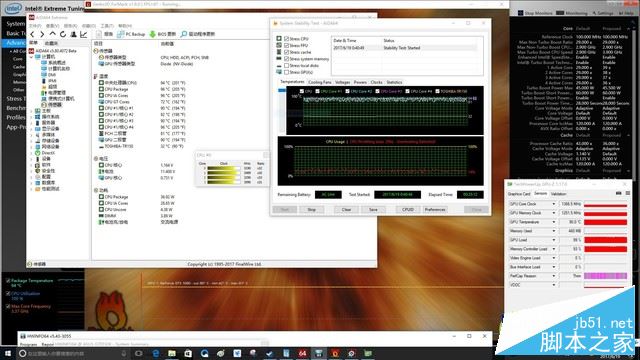Toggle Stress CPU checkbox

point(287,39)
